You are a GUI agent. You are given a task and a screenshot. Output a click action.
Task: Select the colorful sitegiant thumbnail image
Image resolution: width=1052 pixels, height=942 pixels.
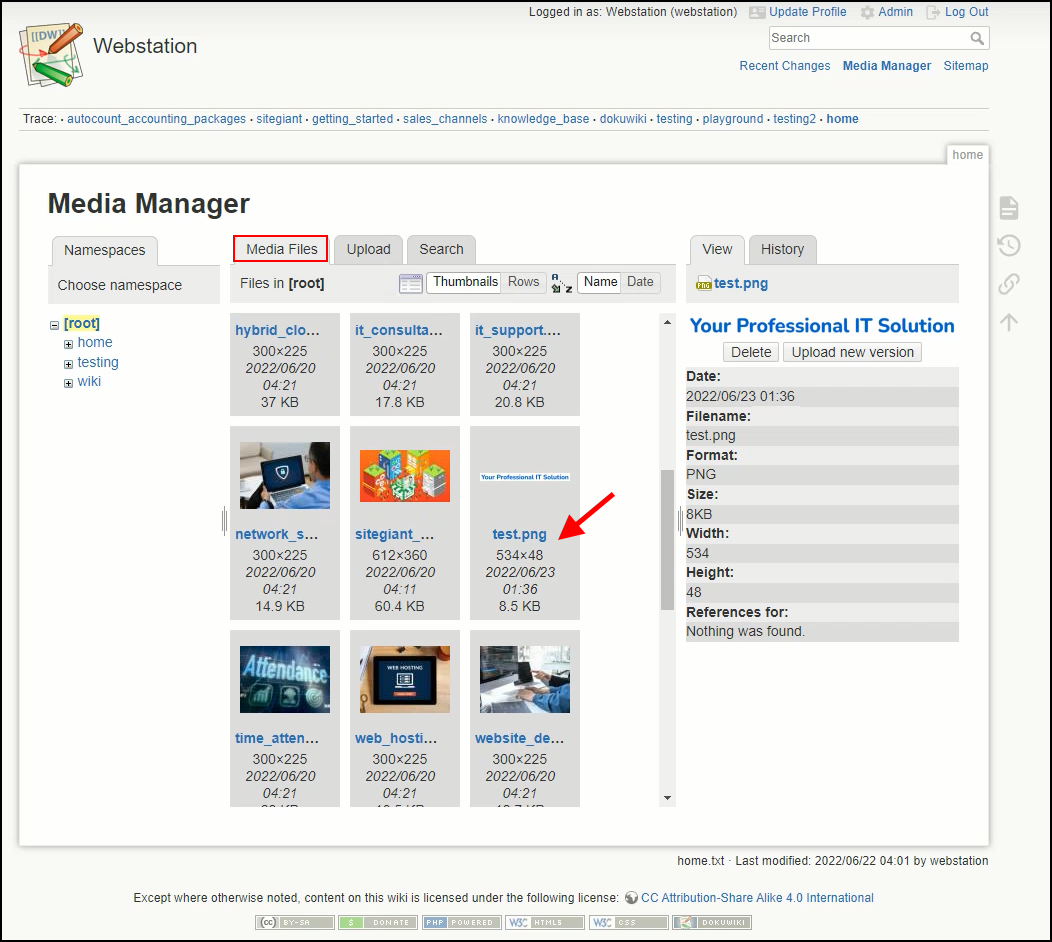(405, 476)
